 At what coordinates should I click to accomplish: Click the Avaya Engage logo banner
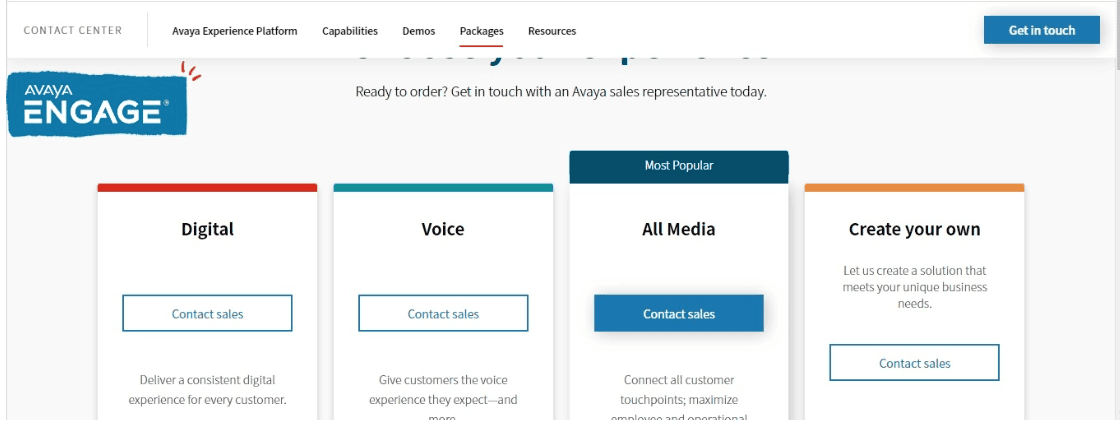[x=98, y=102]
